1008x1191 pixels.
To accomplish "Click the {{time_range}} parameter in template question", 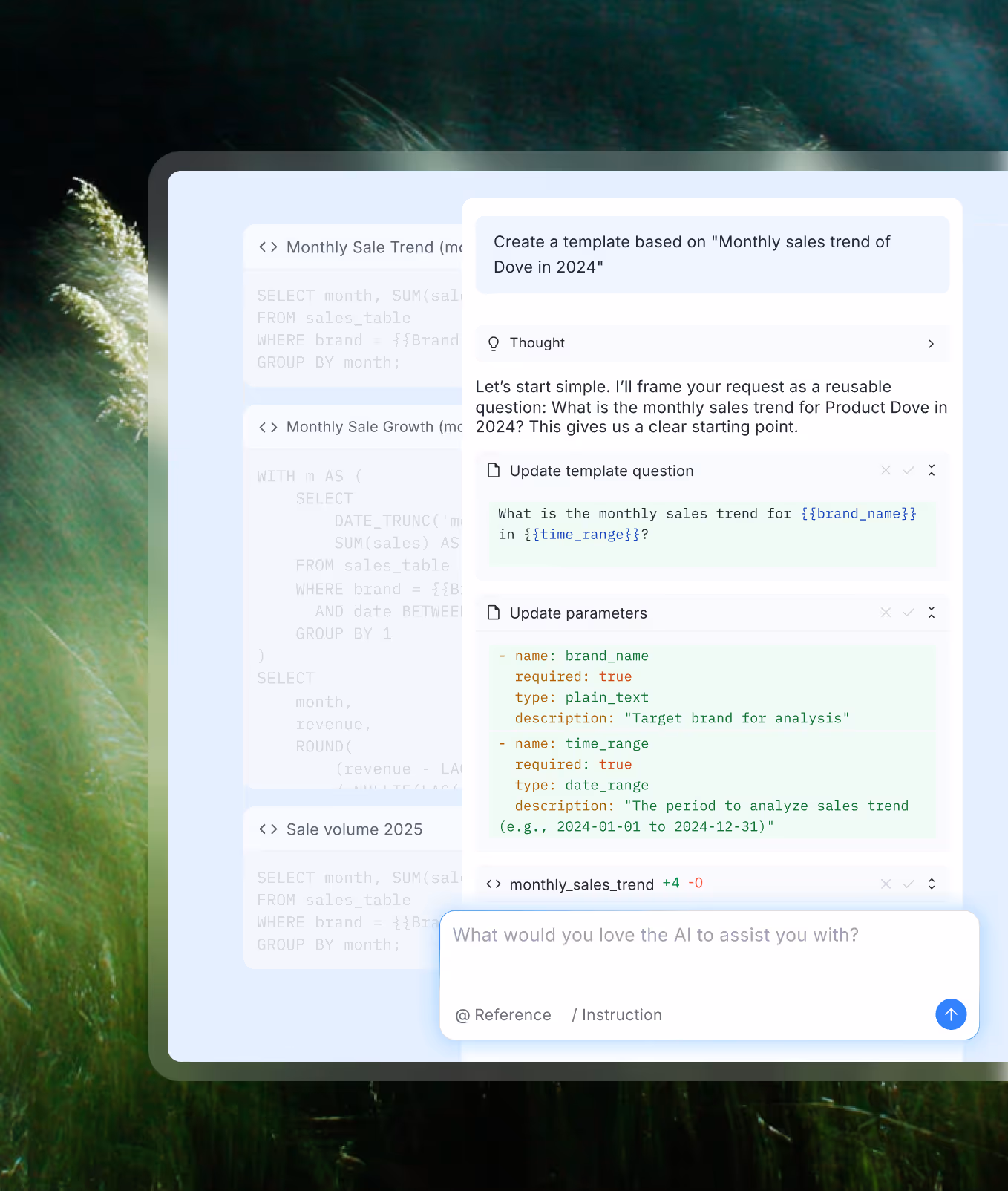I will pyautogui.click(x=582, y=535).
